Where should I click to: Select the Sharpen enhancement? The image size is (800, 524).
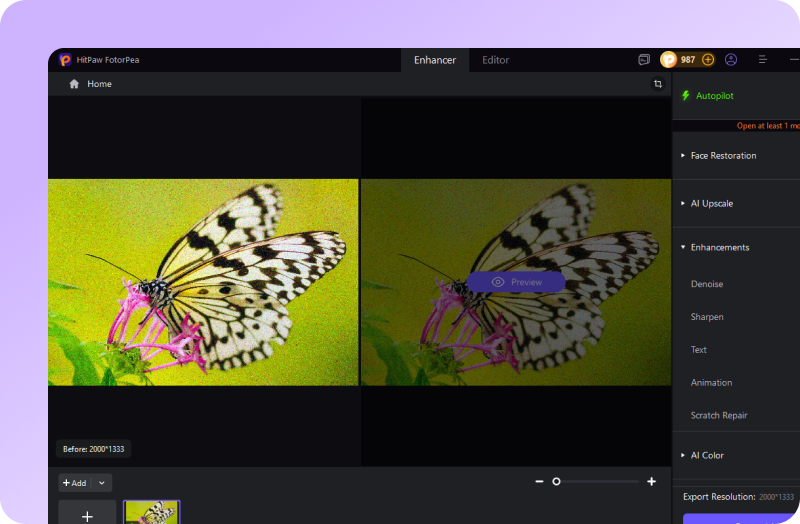pos(707,317)
